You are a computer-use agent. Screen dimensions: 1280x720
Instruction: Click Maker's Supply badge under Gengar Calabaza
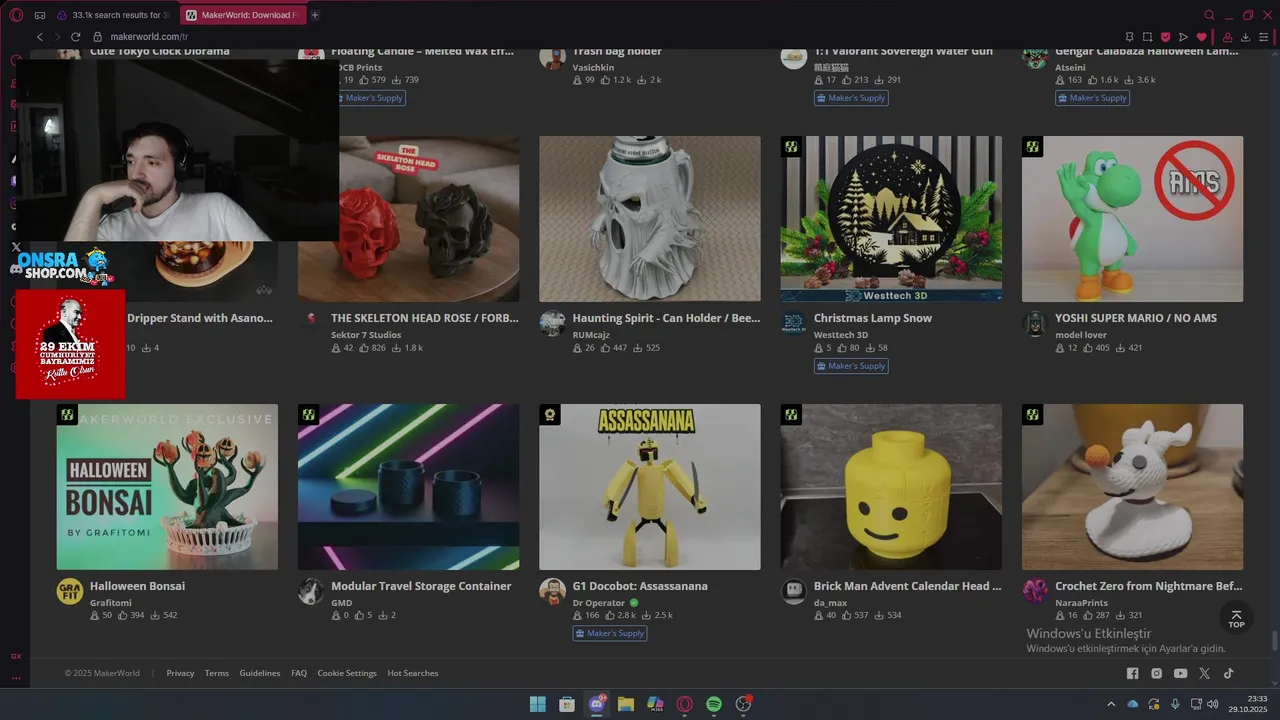(1092, 98)
